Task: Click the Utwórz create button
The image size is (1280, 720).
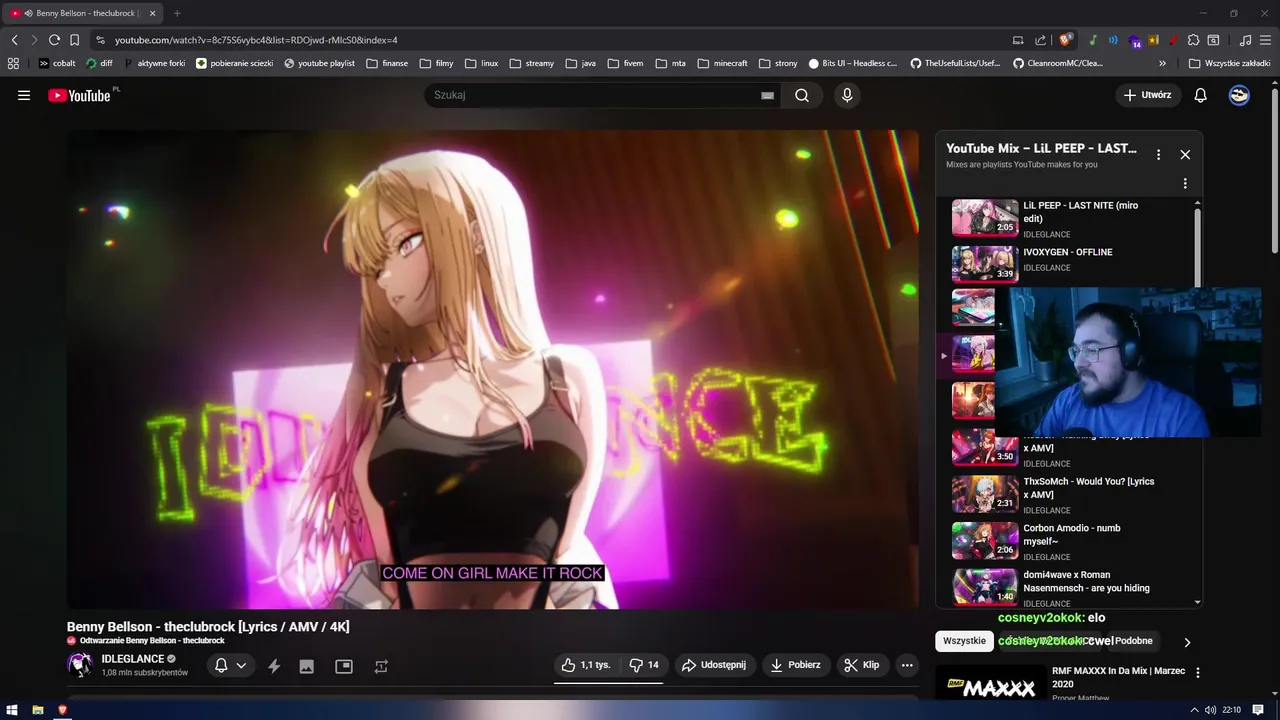Action: point(1148,95)
